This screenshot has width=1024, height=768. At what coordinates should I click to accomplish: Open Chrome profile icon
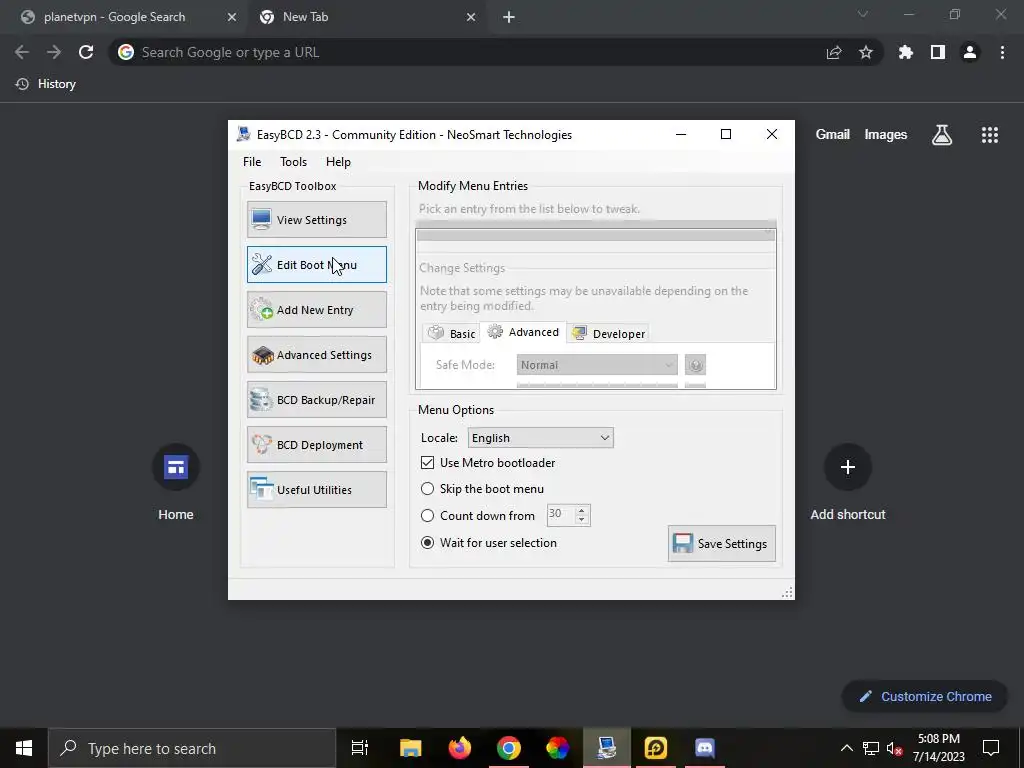coord(970,52)
